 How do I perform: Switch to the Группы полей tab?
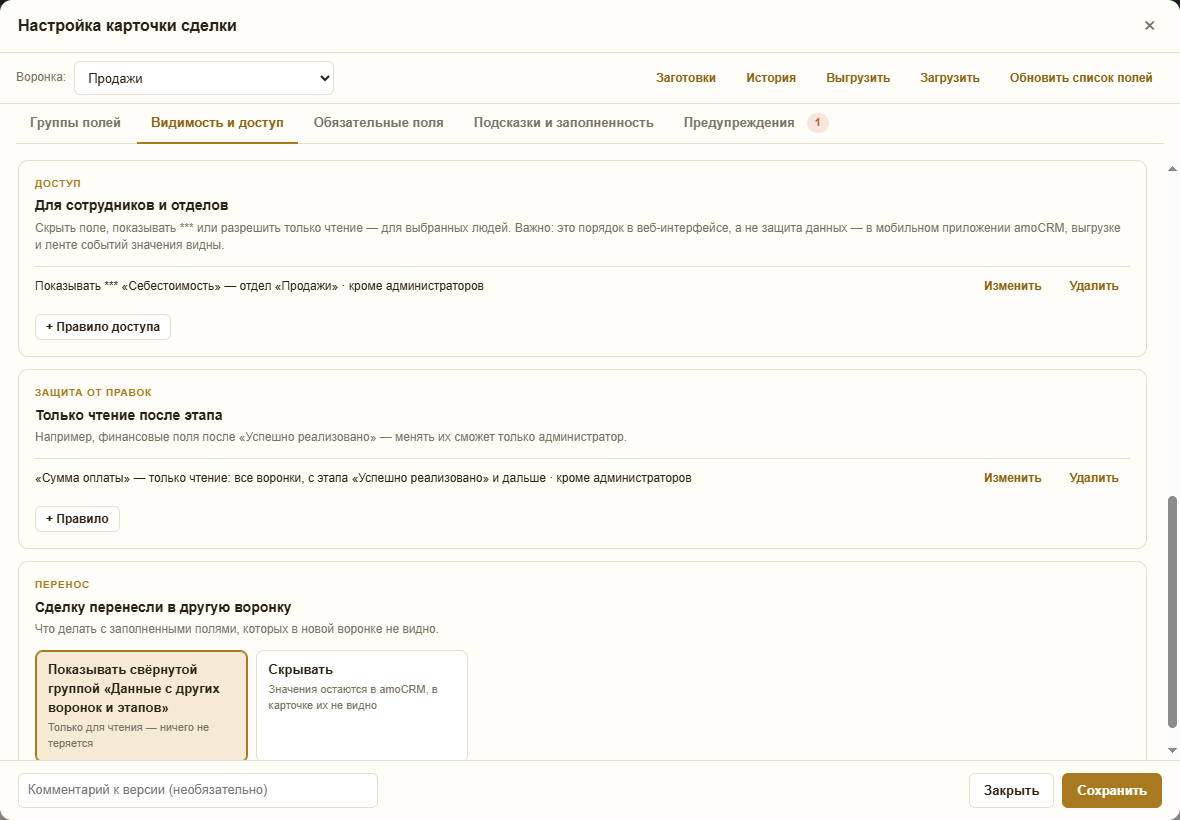[x=75, y=123]
